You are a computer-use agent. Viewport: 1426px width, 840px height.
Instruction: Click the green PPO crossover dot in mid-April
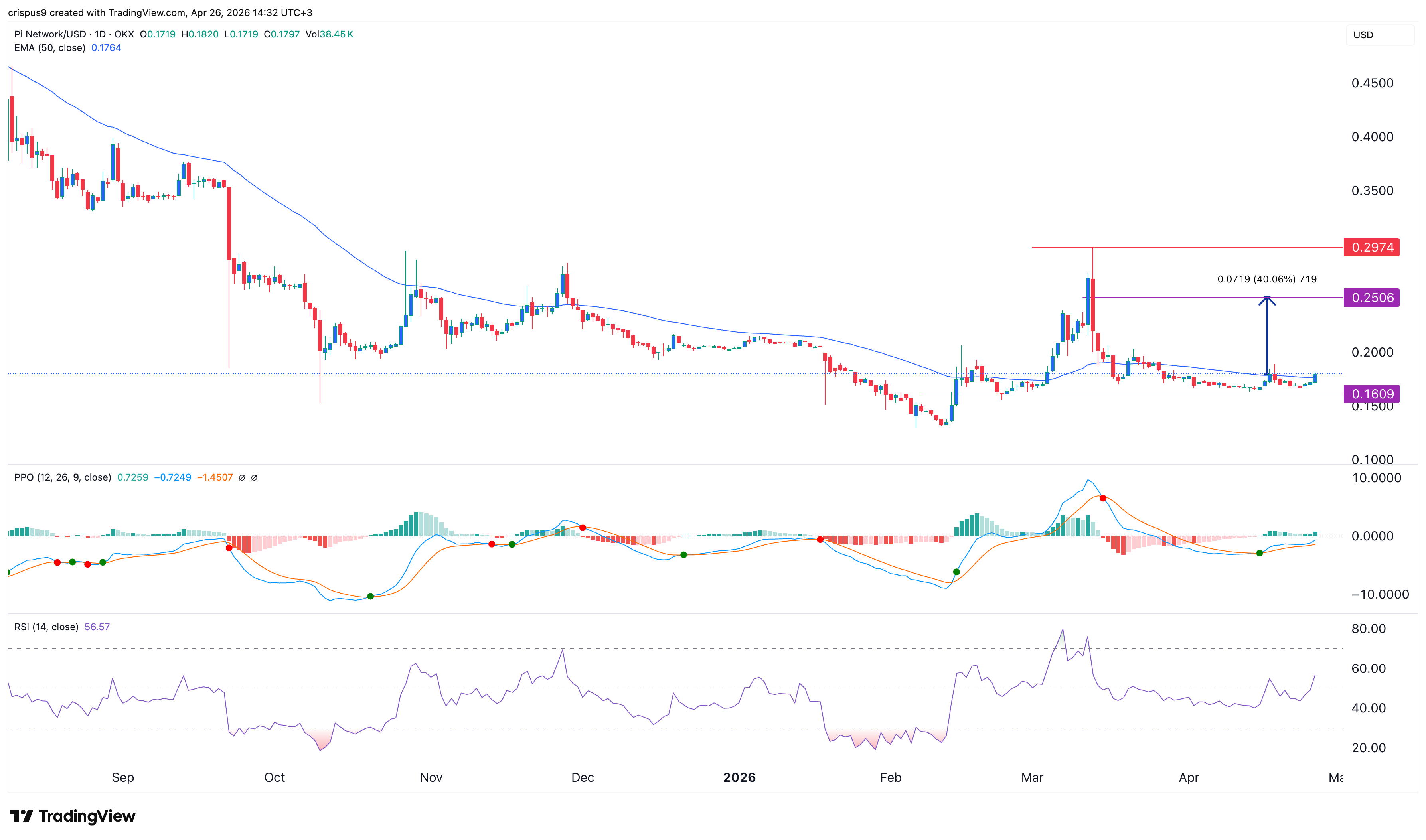click(1259, 553)
